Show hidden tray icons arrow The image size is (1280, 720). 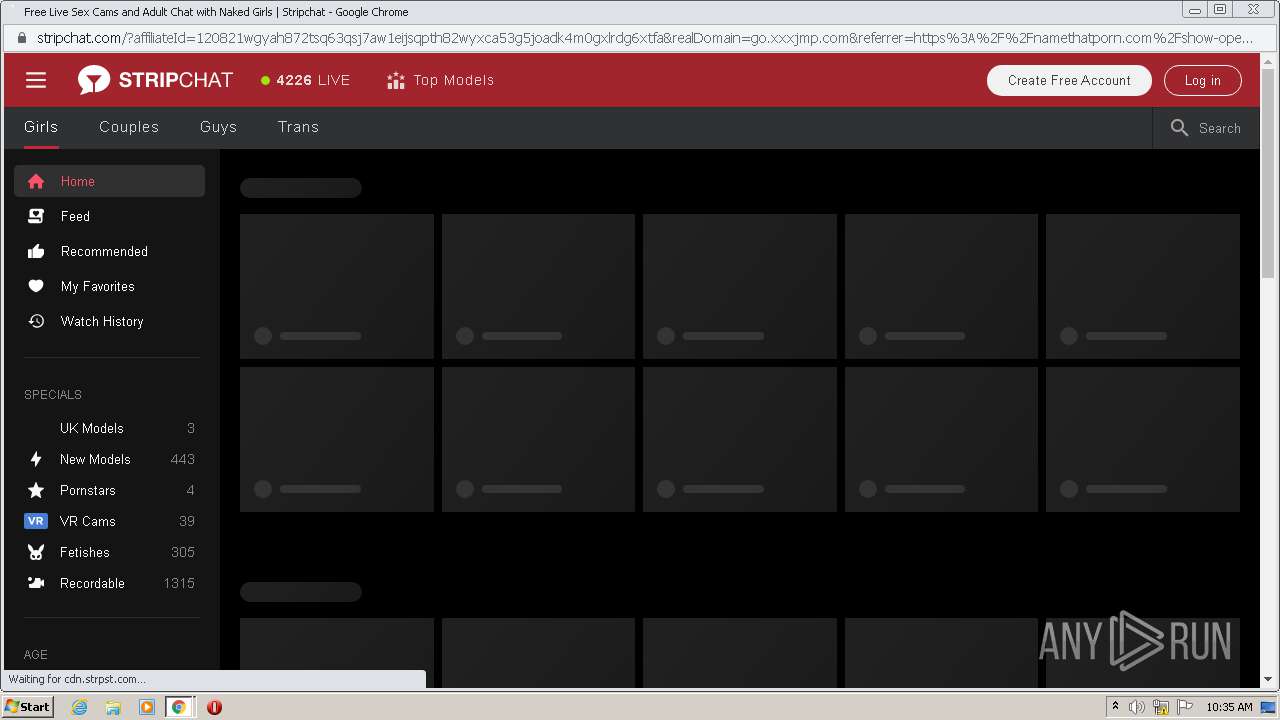(1115, 706)
